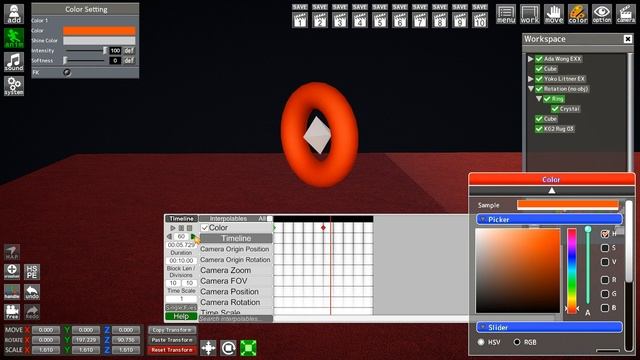The image size is (640, 360).
Task: Click the red diamond keyframe on timeline
Action: coord(323,228)
